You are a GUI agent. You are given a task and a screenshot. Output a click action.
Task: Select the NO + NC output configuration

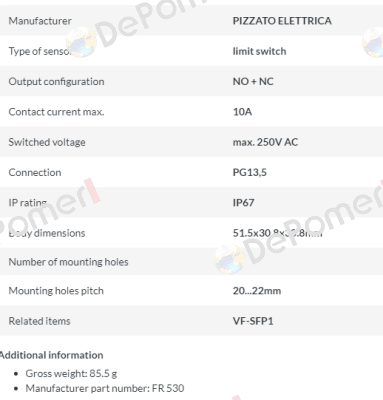(253, 82)
